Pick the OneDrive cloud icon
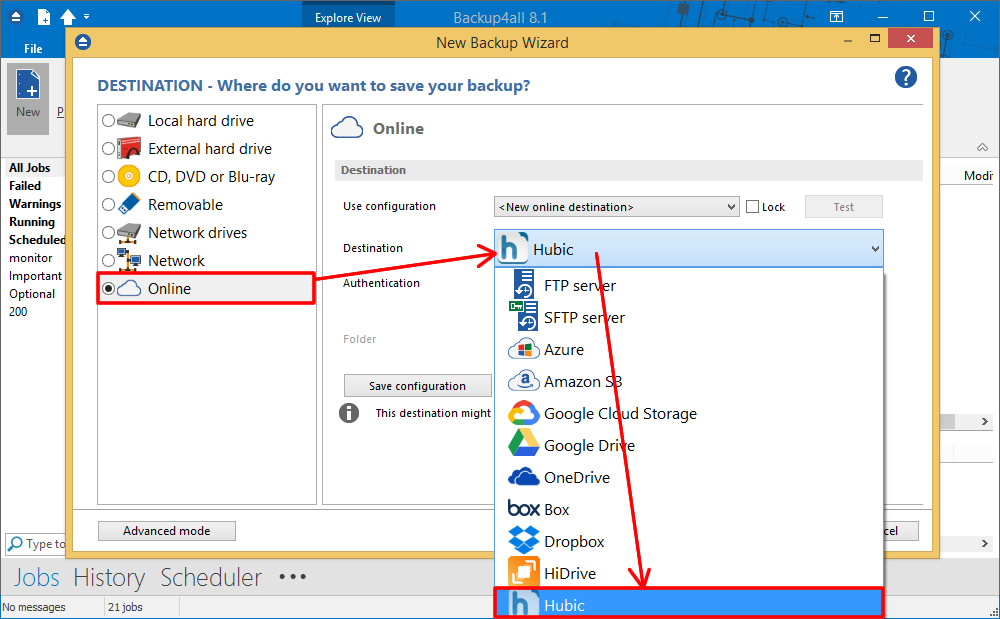The height and width of the screenshot is (619, 1000). tap(524, 478)
